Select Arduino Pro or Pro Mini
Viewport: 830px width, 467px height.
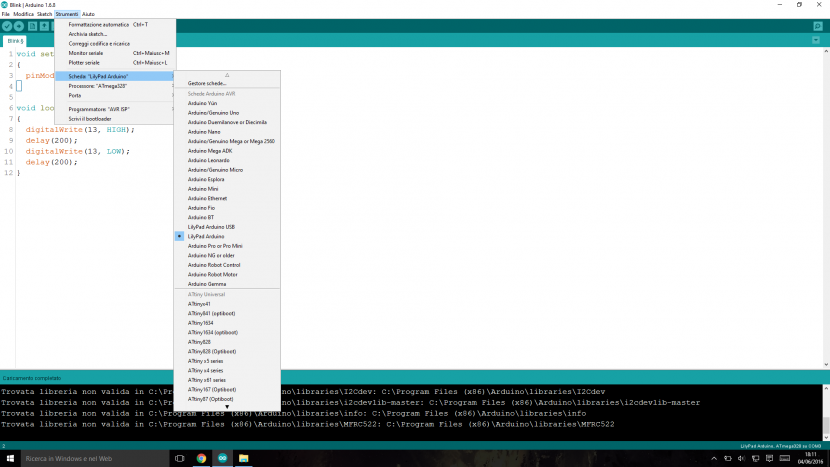coord(227,246)
